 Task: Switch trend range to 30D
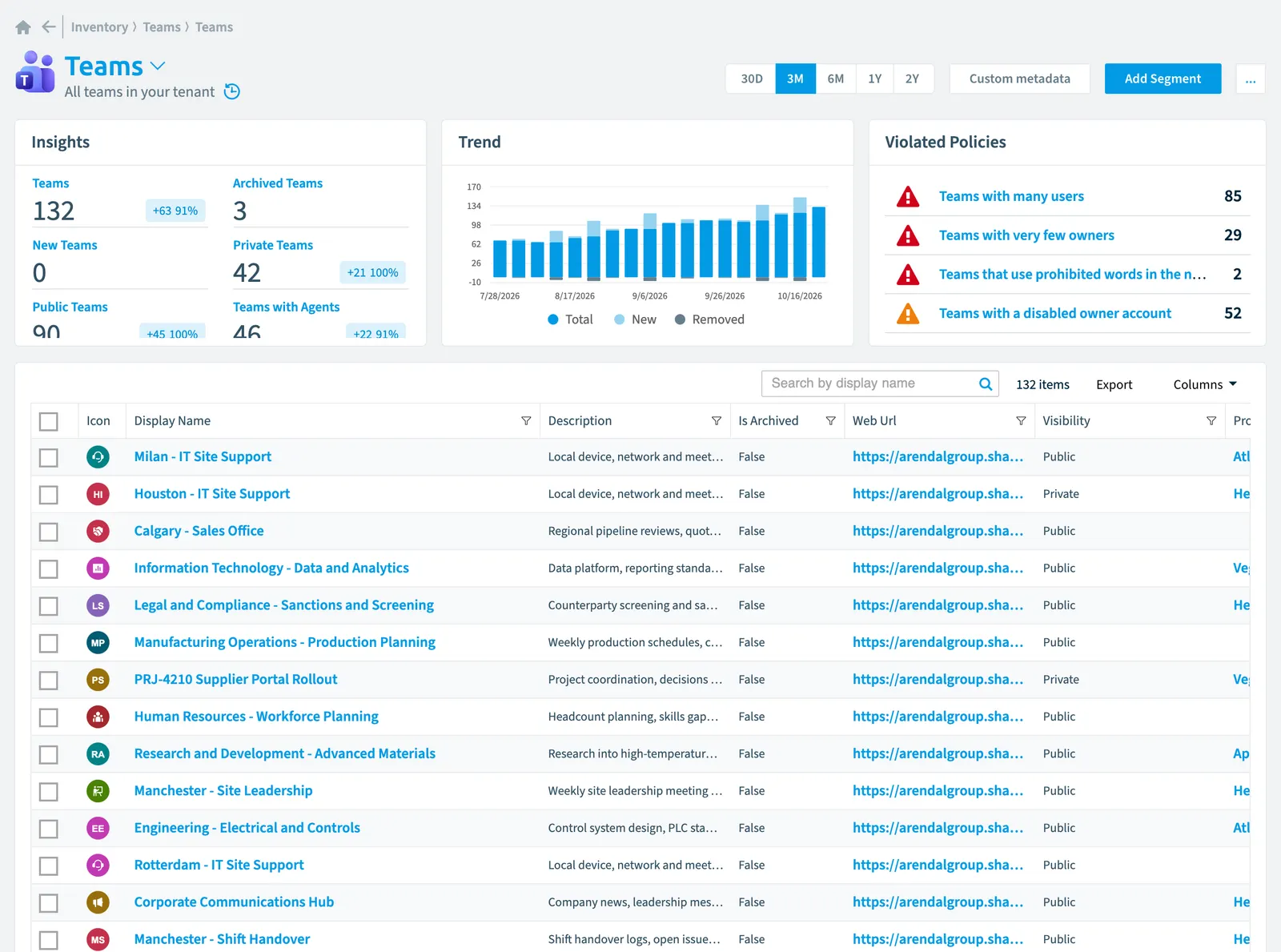(751, 78)
